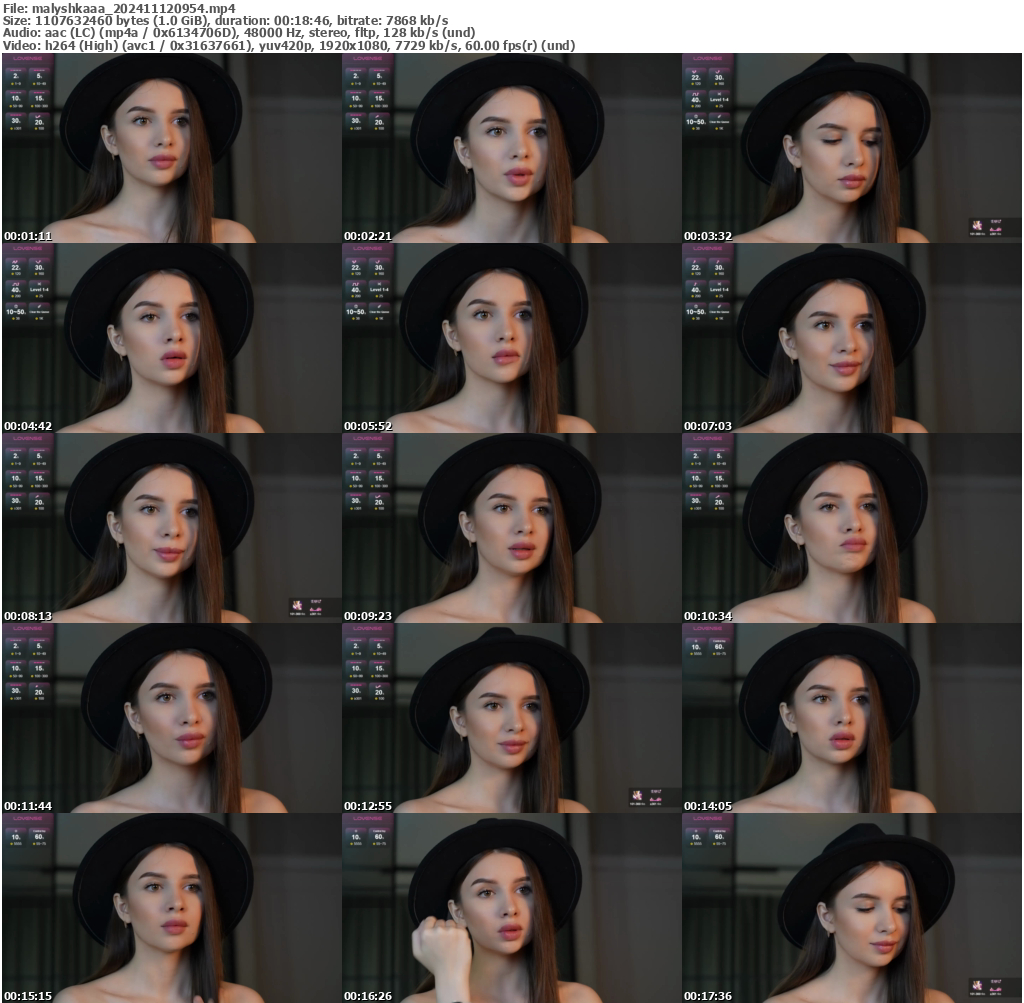Click the 5 token tip tile

pyautogui.click(x=38, y=75)
